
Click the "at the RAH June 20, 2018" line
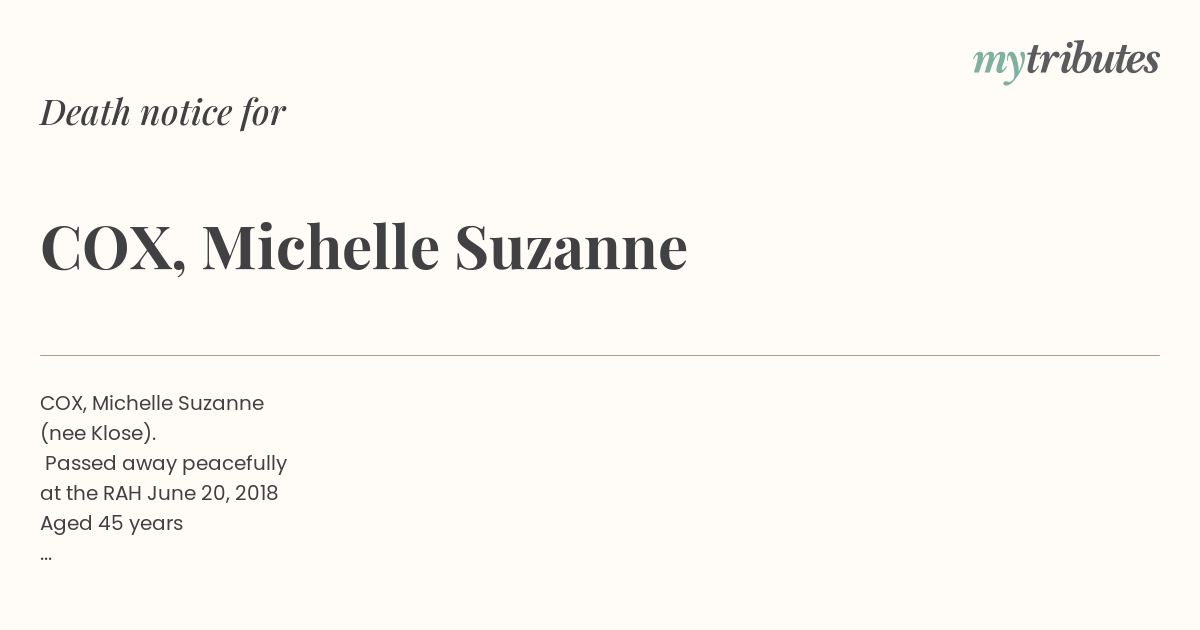[x=159, y=493]
